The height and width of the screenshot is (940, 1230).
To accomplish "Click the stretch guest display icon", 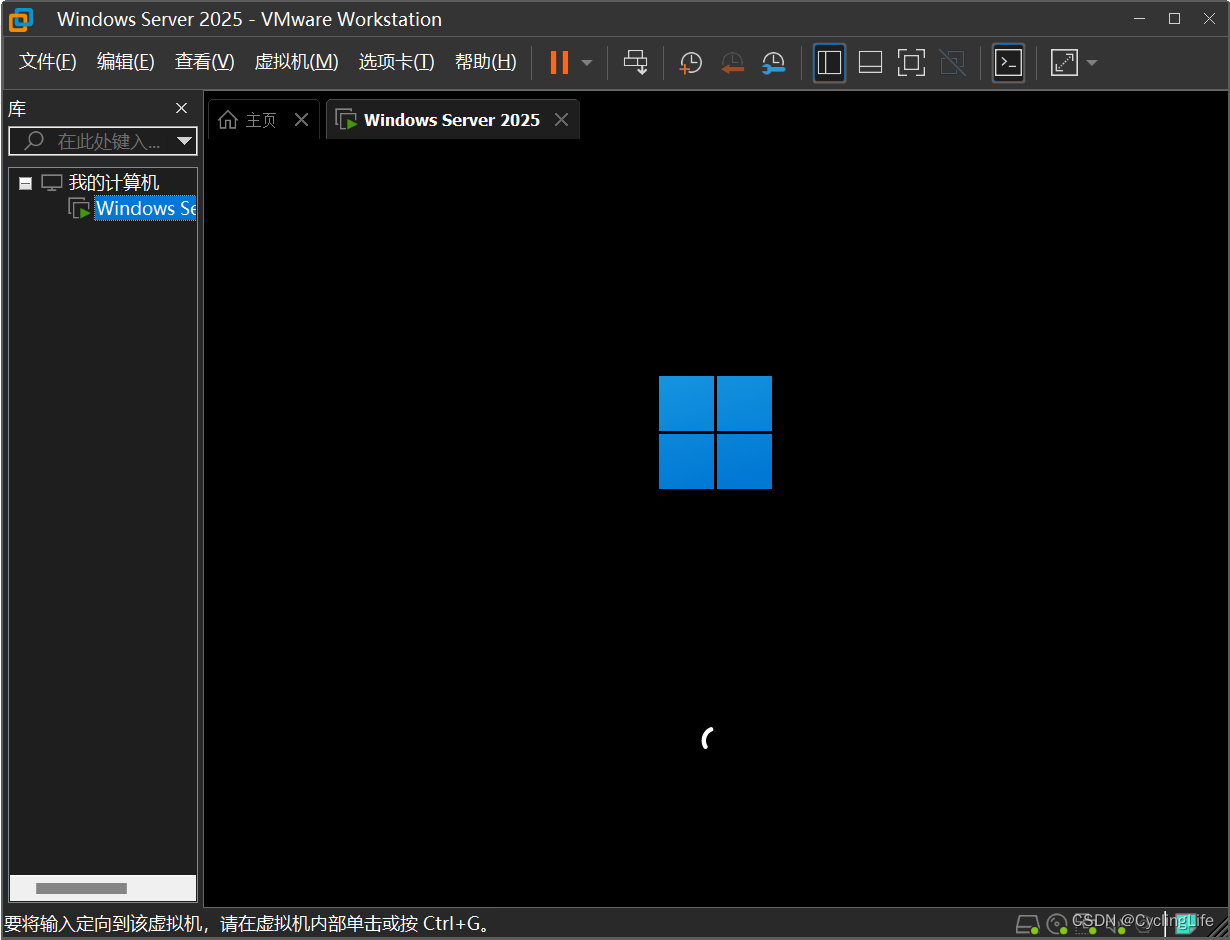I will [x=1064, y=62].
